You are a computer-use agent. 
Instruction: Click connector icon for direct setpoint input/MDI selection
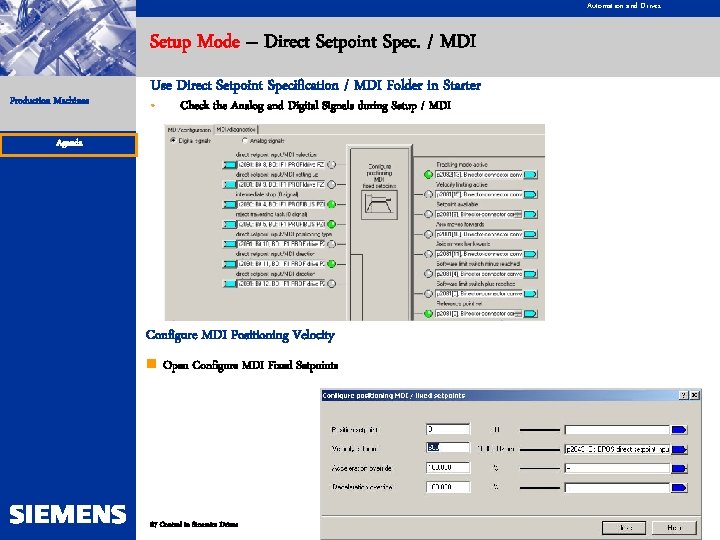coord(229,164)
